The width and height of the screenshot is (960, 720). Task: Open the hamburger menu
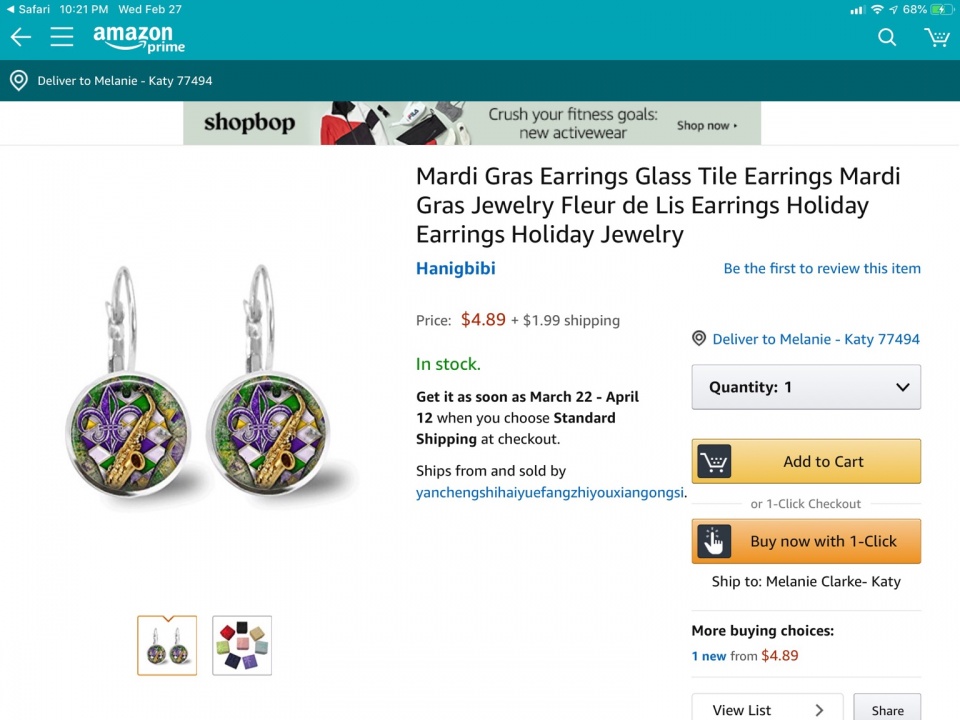click(62, 37)
